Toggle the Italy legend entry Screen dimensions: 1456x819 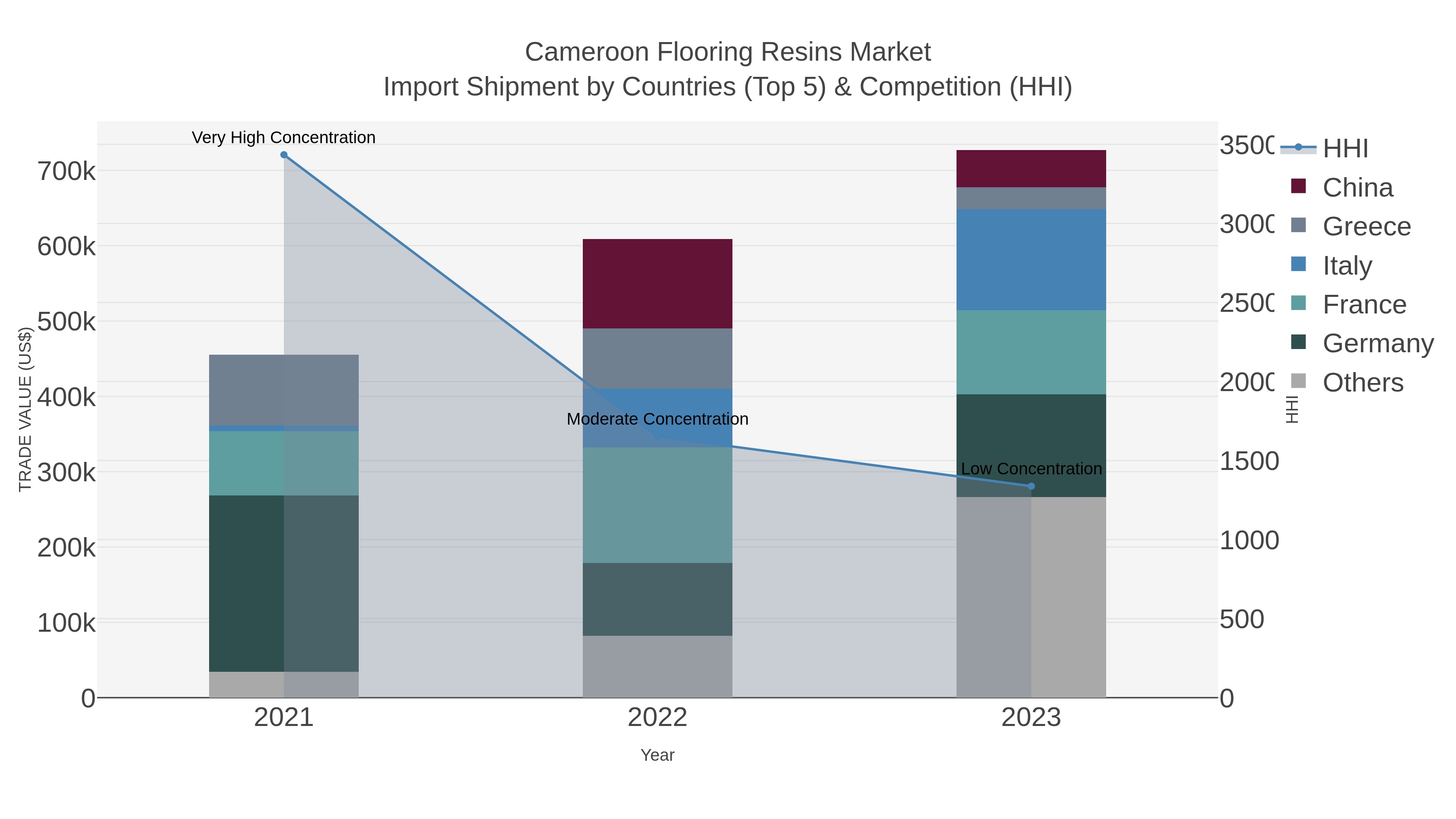pyautogui.click(x=1332, y=265)
